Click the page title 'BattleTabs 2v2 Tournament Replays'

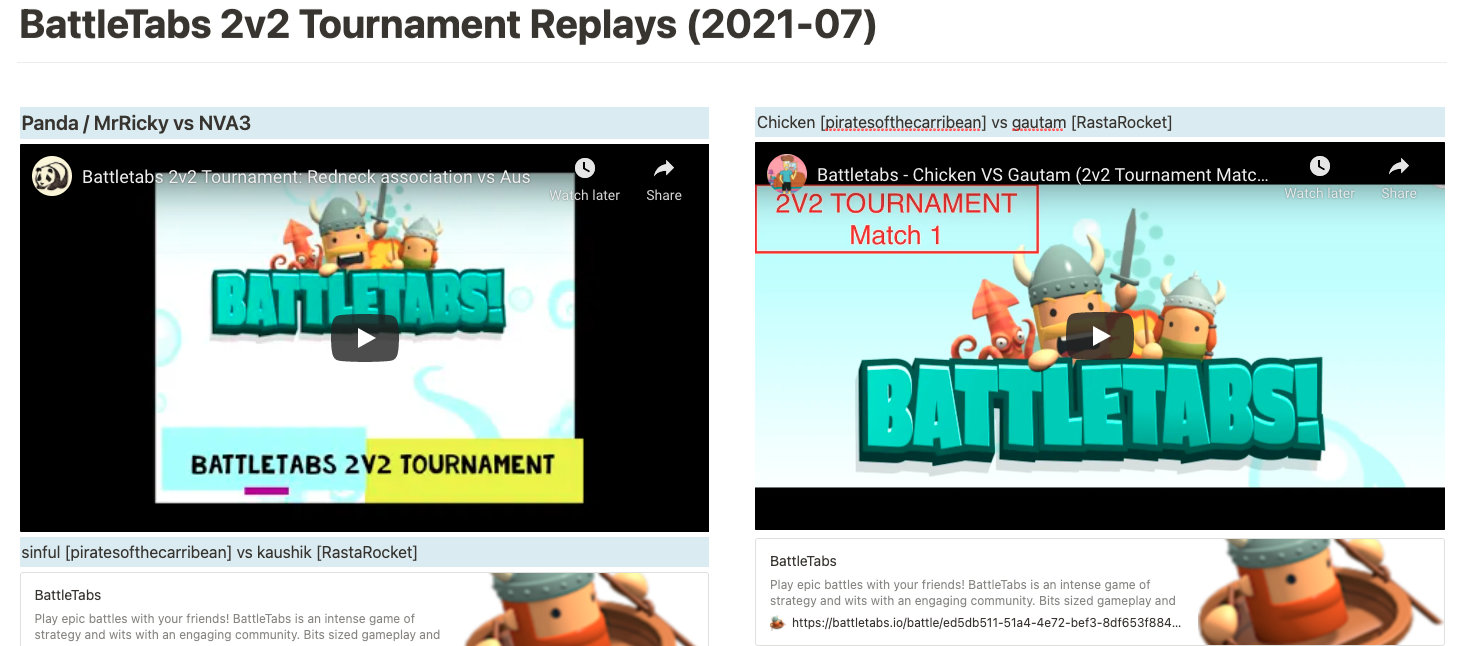[448, 24]
